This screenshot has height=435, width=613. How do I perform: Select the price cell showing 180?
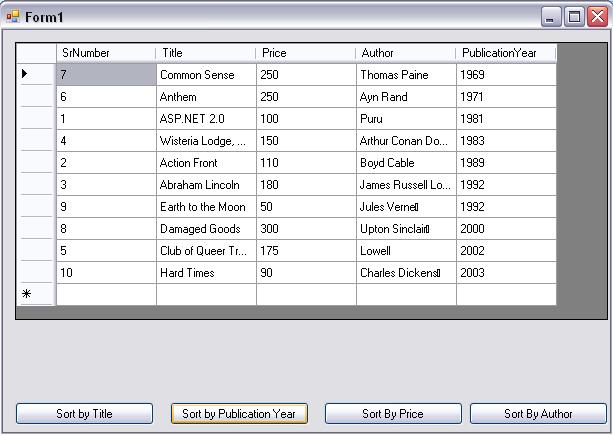pos(306,184)
